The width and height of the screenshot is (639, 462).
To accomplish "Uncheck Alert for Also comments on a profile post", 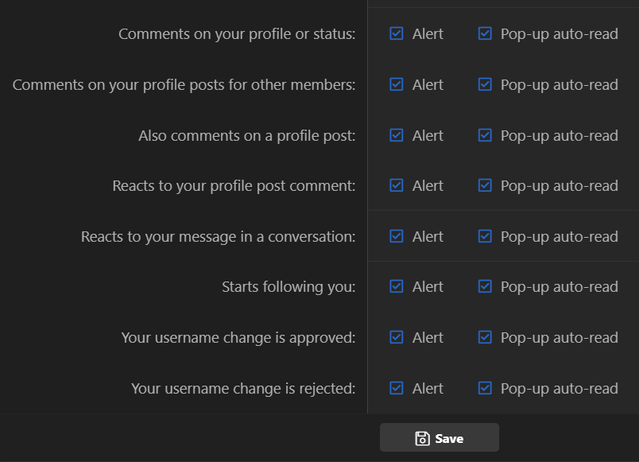I will (x=397, y=135).
